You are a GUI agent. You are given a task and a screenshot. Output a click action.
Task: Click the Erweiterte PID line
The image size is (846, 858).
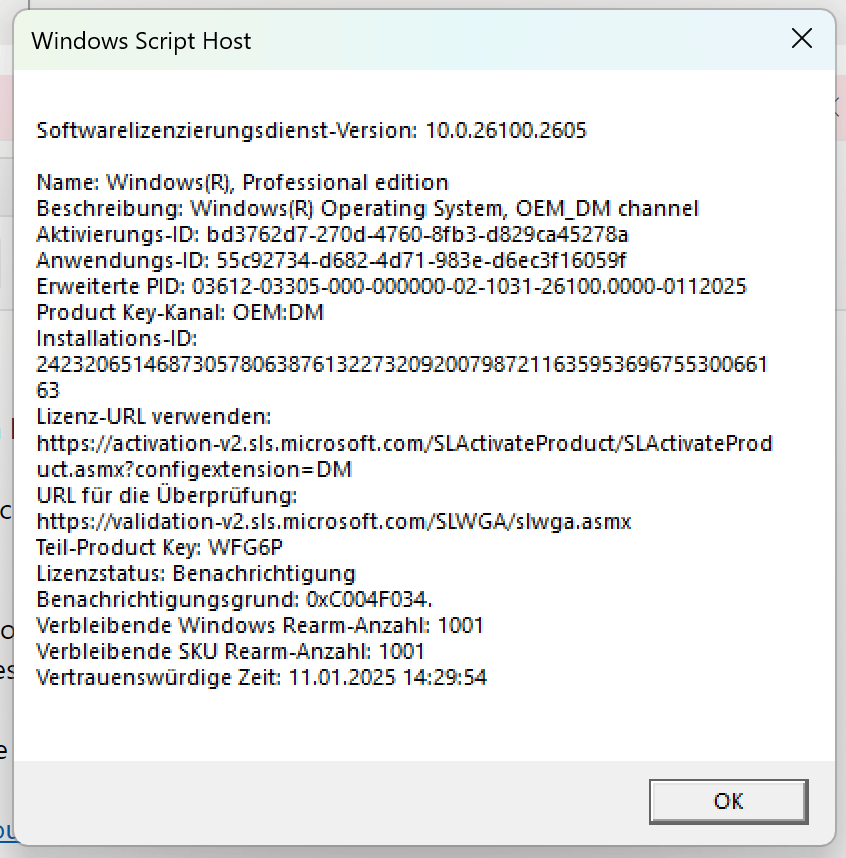(x=390, y=286)
